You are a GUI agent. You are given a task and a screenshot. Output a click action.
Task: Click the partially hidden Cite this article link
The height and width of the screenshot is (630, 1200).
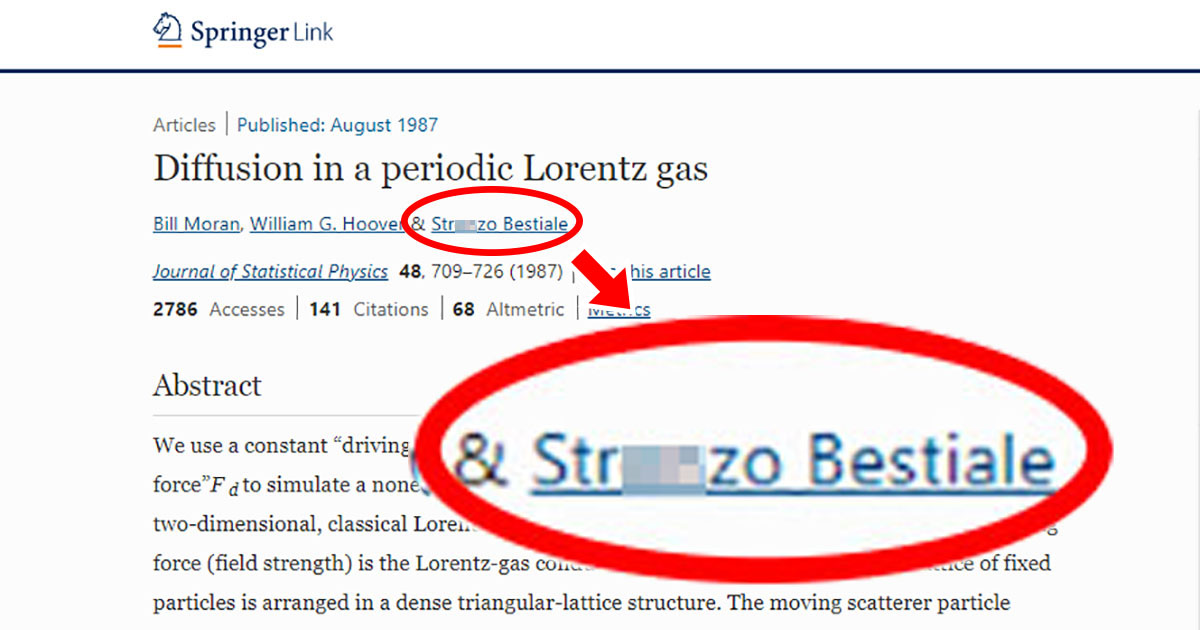point(668,272)
